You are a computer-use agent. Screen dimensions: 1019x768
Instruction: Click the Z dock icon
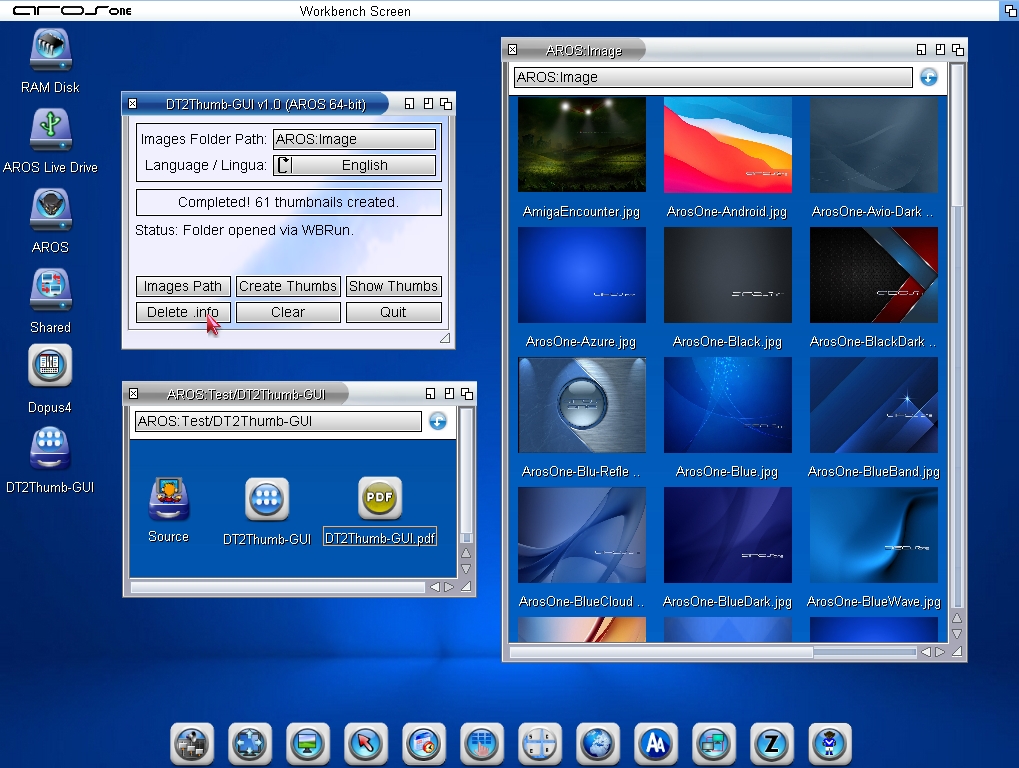point(772,744)
